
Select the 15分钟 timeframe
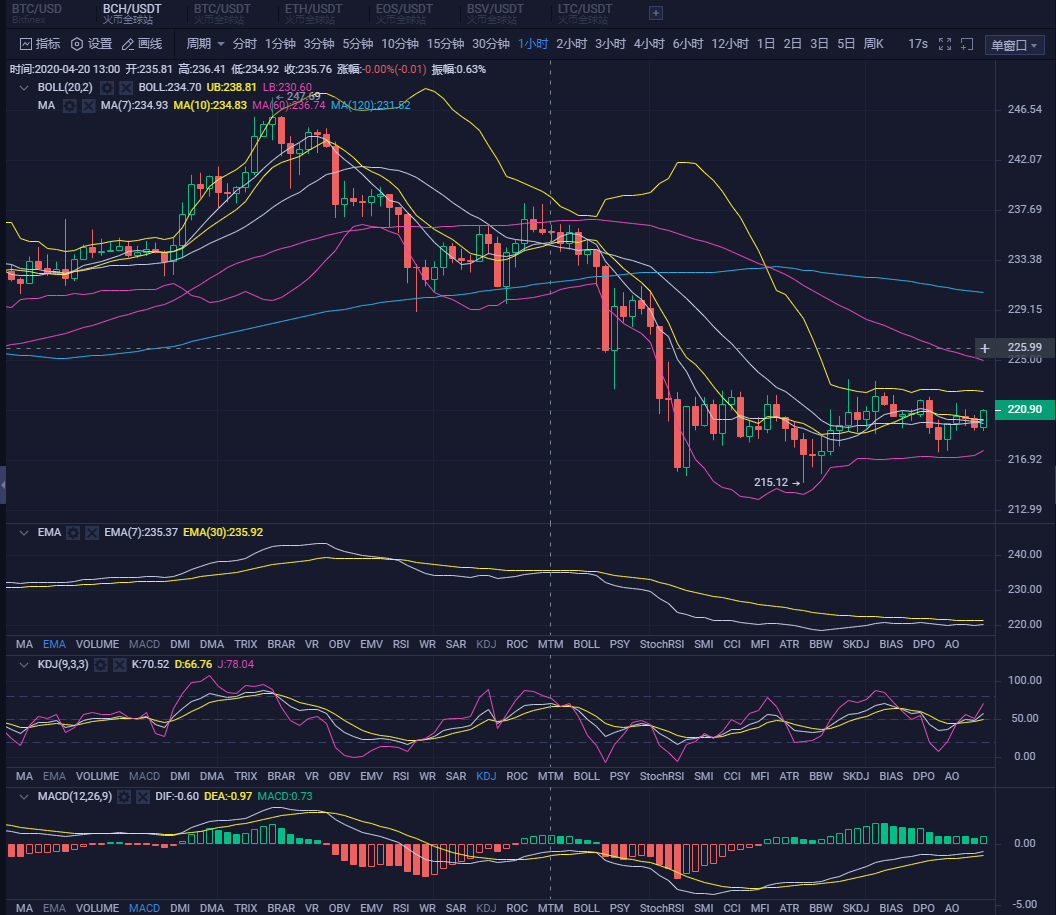[445, 44]
